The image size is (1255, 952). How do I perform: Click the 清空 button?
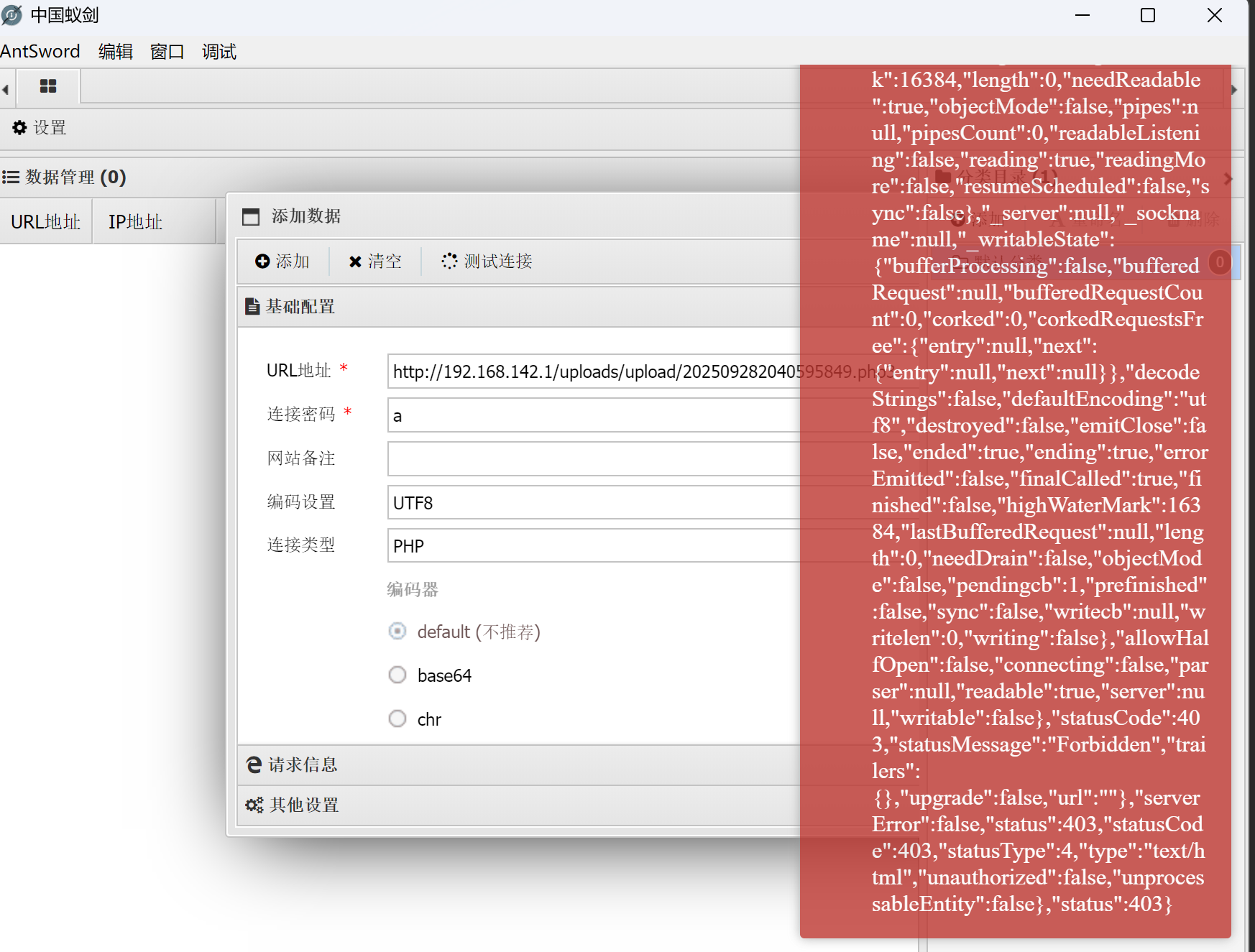coord(375,262)
